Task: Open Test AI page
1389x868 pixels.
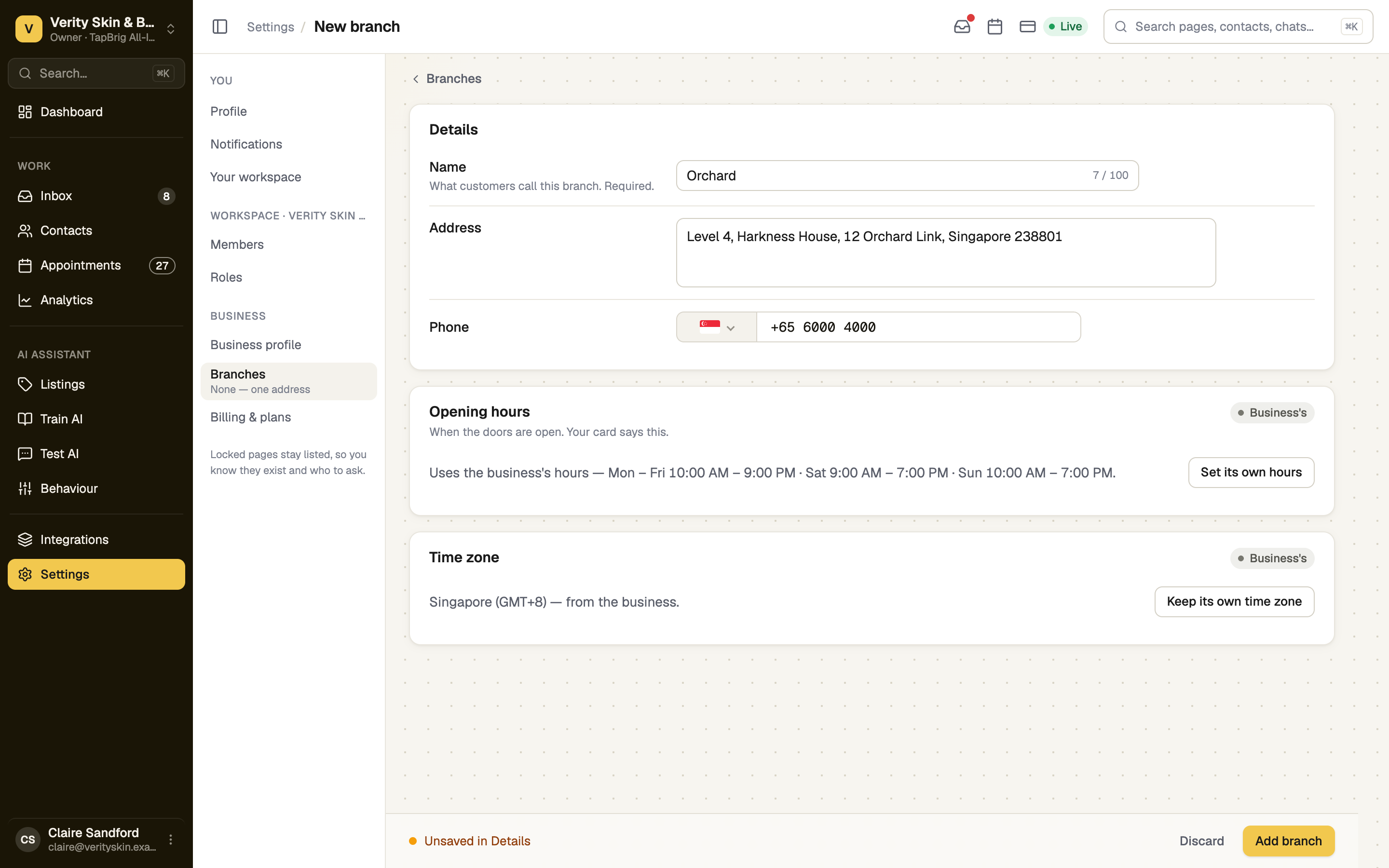Action: [x=96, y=453]
